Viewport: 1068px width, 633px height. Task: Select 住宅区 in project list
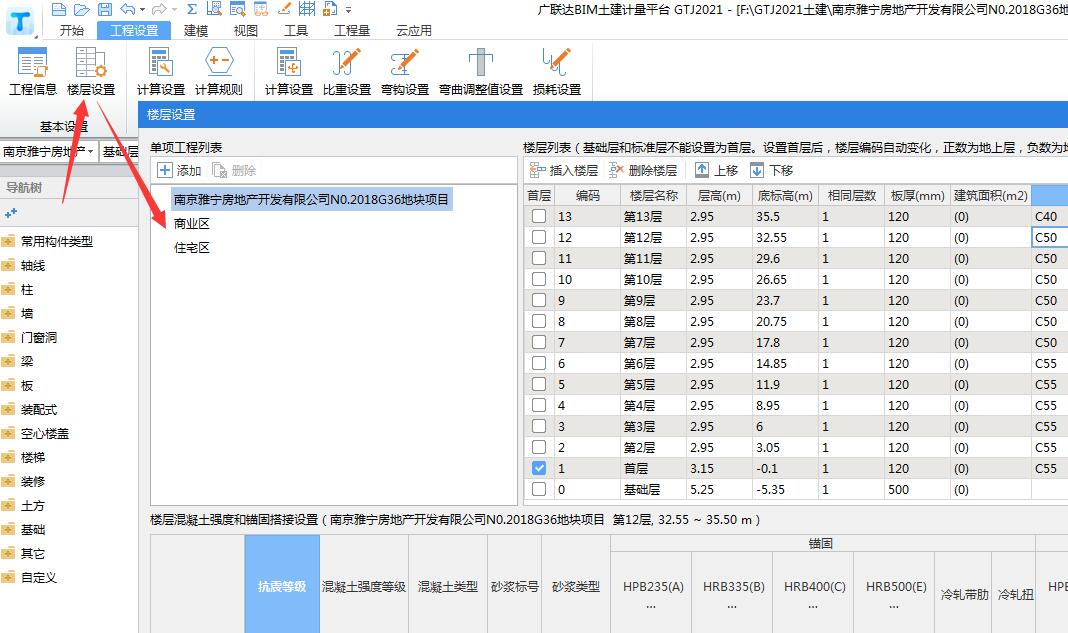[x=191, y=247]
